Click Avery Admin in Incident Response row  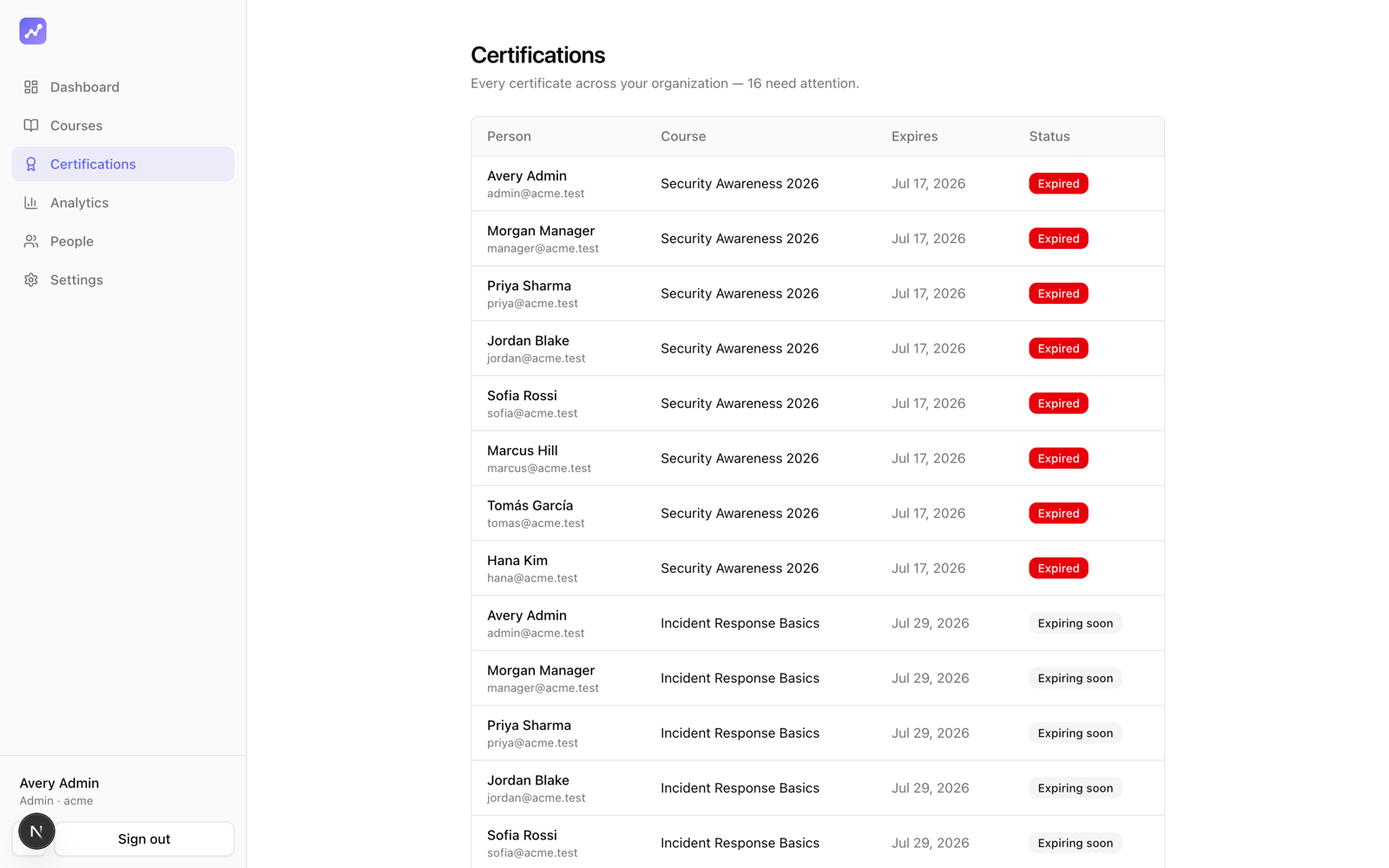click(x=527, y=615)
